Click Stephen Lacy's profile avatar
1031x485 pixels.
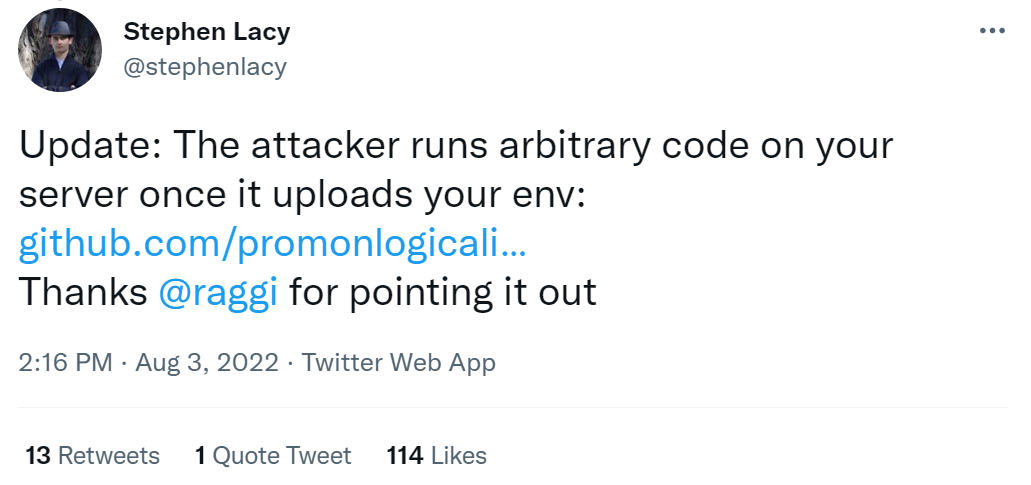60,51
